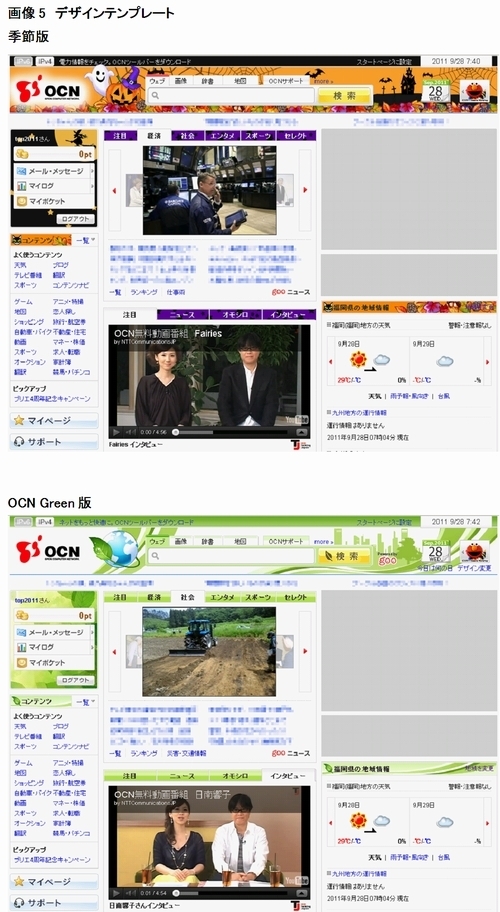
Task: Open the more menu beside OCNサポート in orange header
Action: click(323, 81)
